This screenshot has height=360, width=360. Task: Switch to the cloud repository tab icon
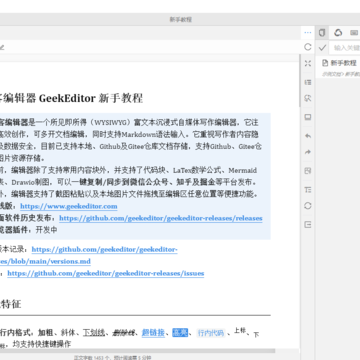click(x=338, y=33)
